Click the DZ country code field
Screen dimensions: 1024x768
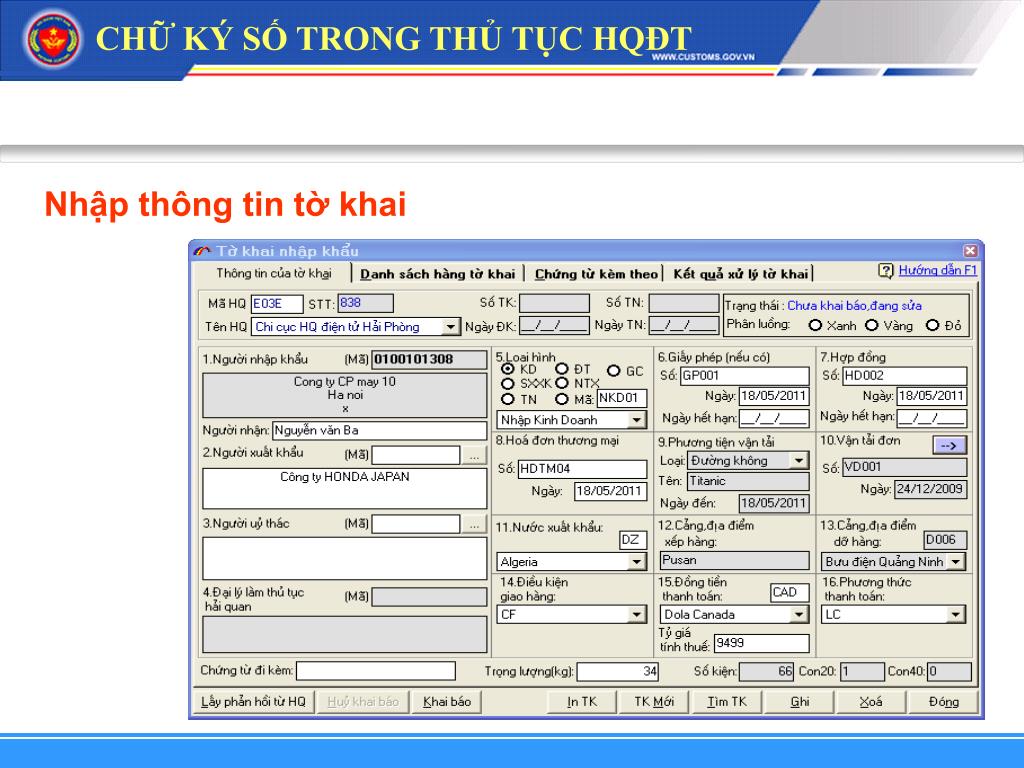click(x=633, y=539)
